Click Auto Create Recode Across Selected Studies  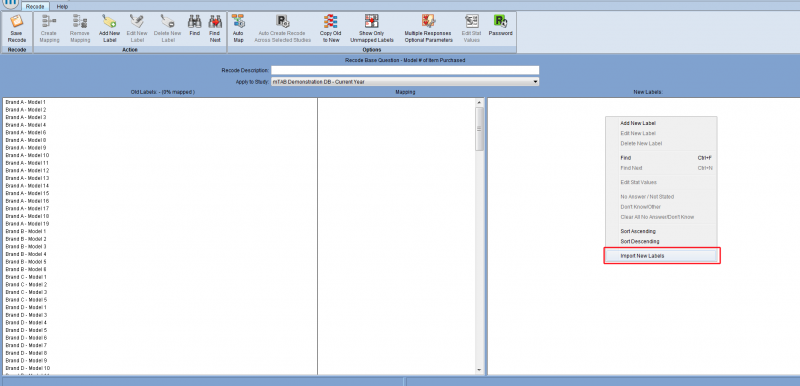283,29
